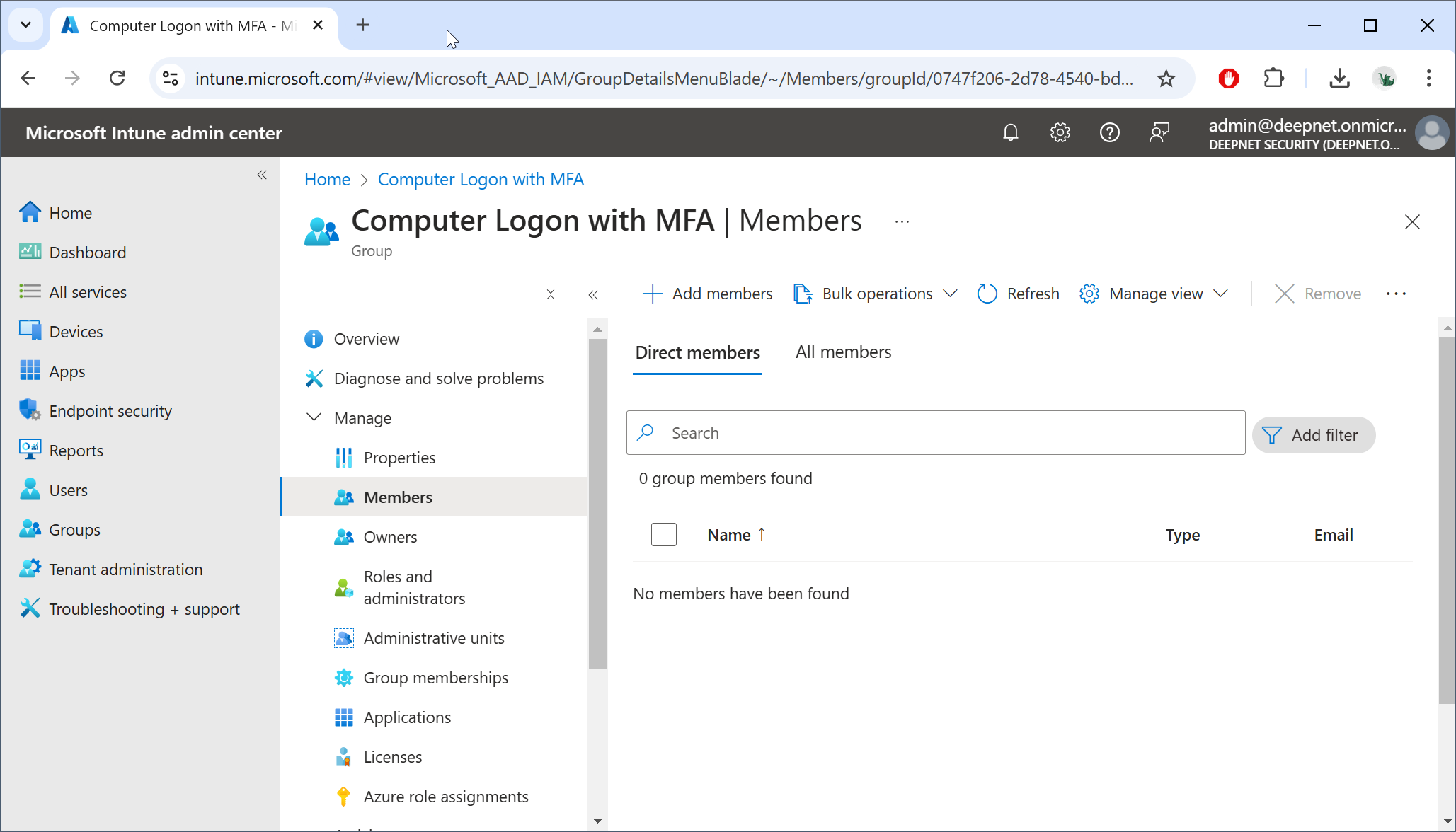Collapse the left navigation sidebar
The width and height of the screenshot is (1456, 832).
click(262, 175)
